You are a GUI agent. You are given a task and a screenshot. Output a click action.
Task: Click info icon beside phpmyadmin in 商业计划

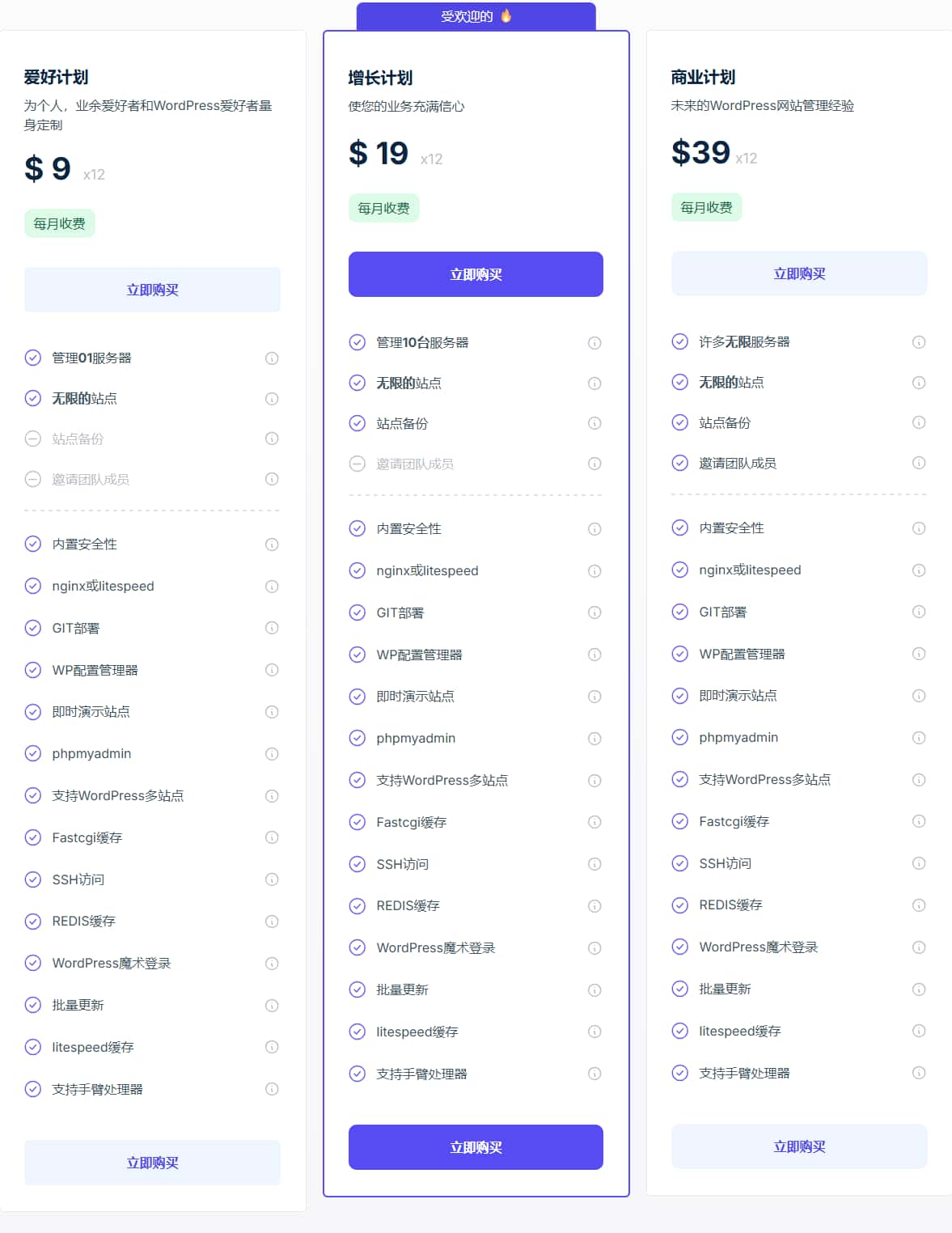pos(919,738)
